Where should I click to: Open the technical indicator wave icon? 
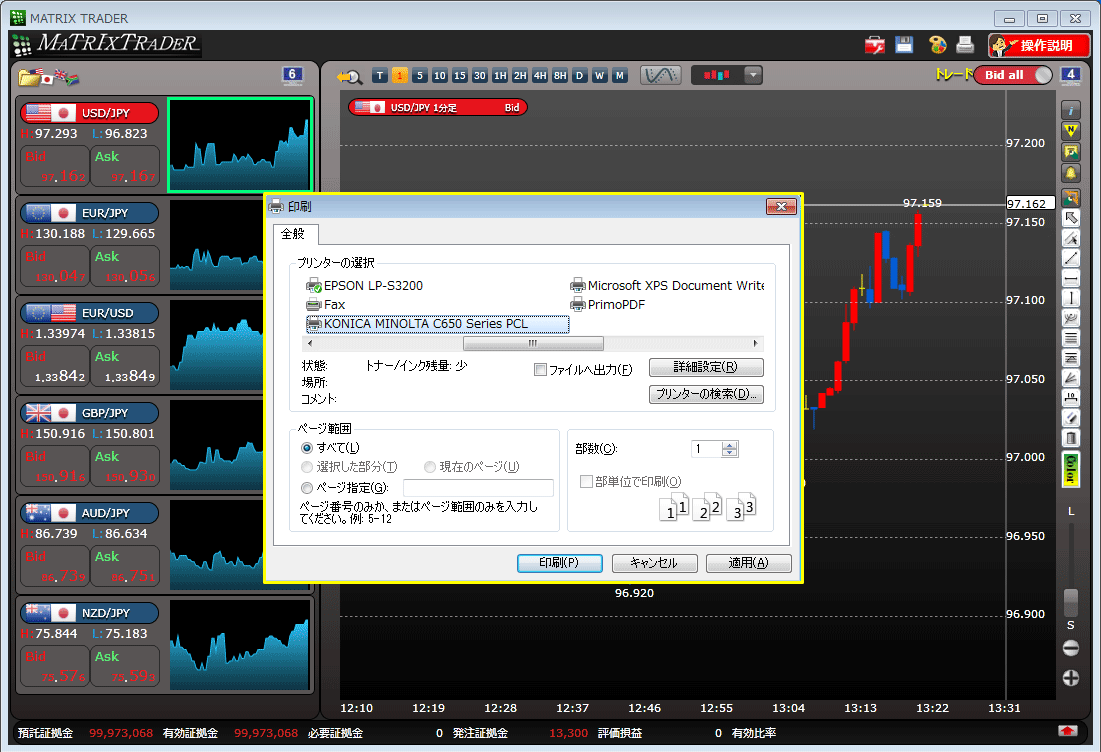click(660, 75)
